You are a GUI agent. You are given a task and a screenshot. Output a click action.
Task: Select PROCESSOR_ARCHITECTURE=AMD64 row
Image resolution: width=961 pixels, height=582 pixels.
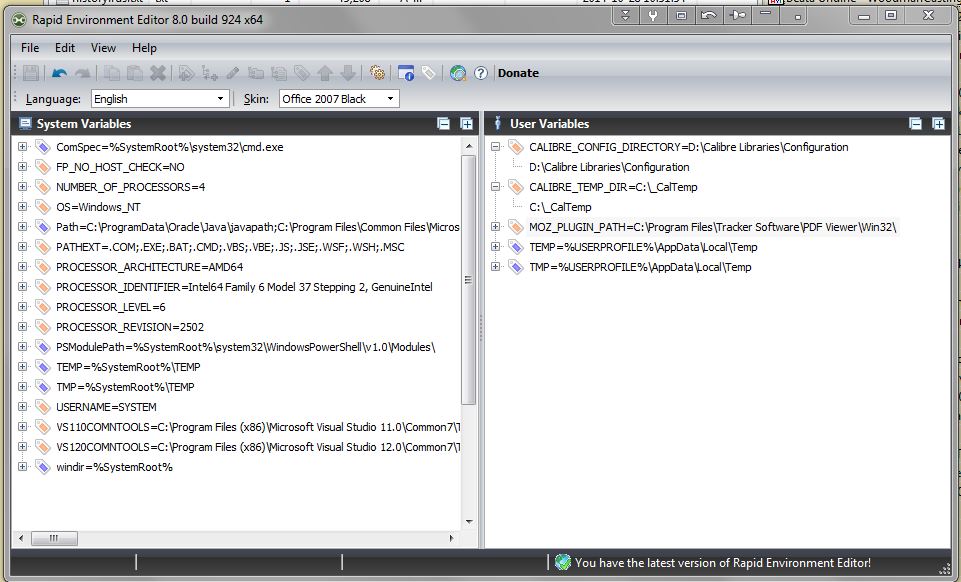point(150,267)
